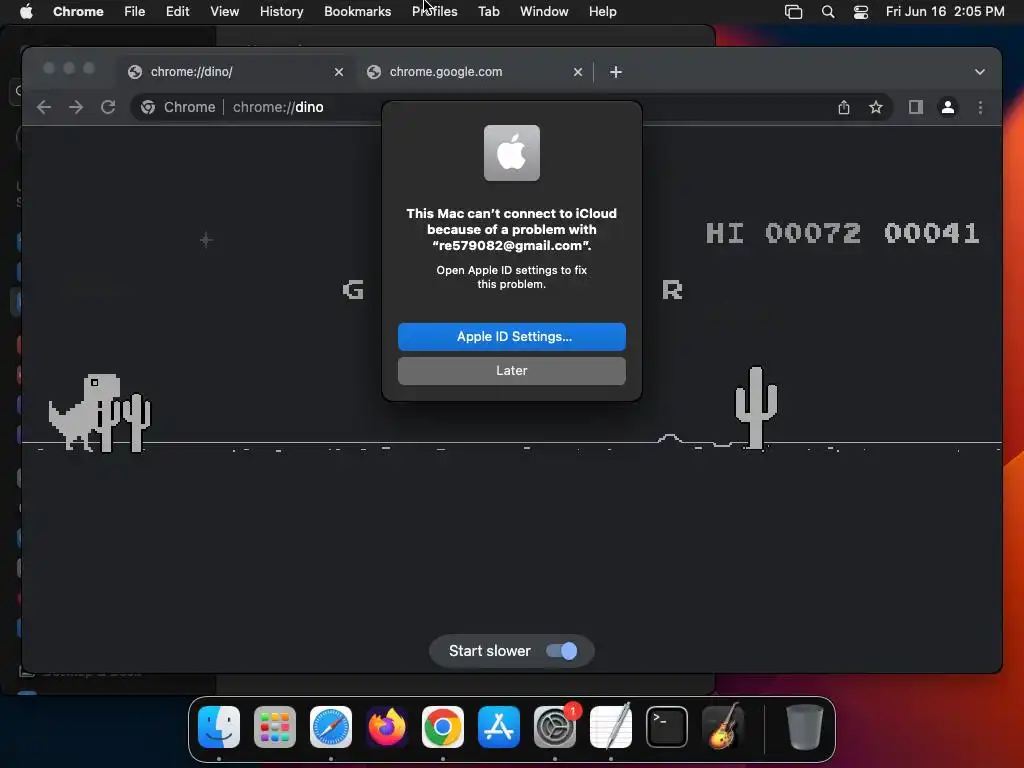1024x768 pixels.
Task: Open Spotlight search in the menu bar
Action: tap(827, 12)
